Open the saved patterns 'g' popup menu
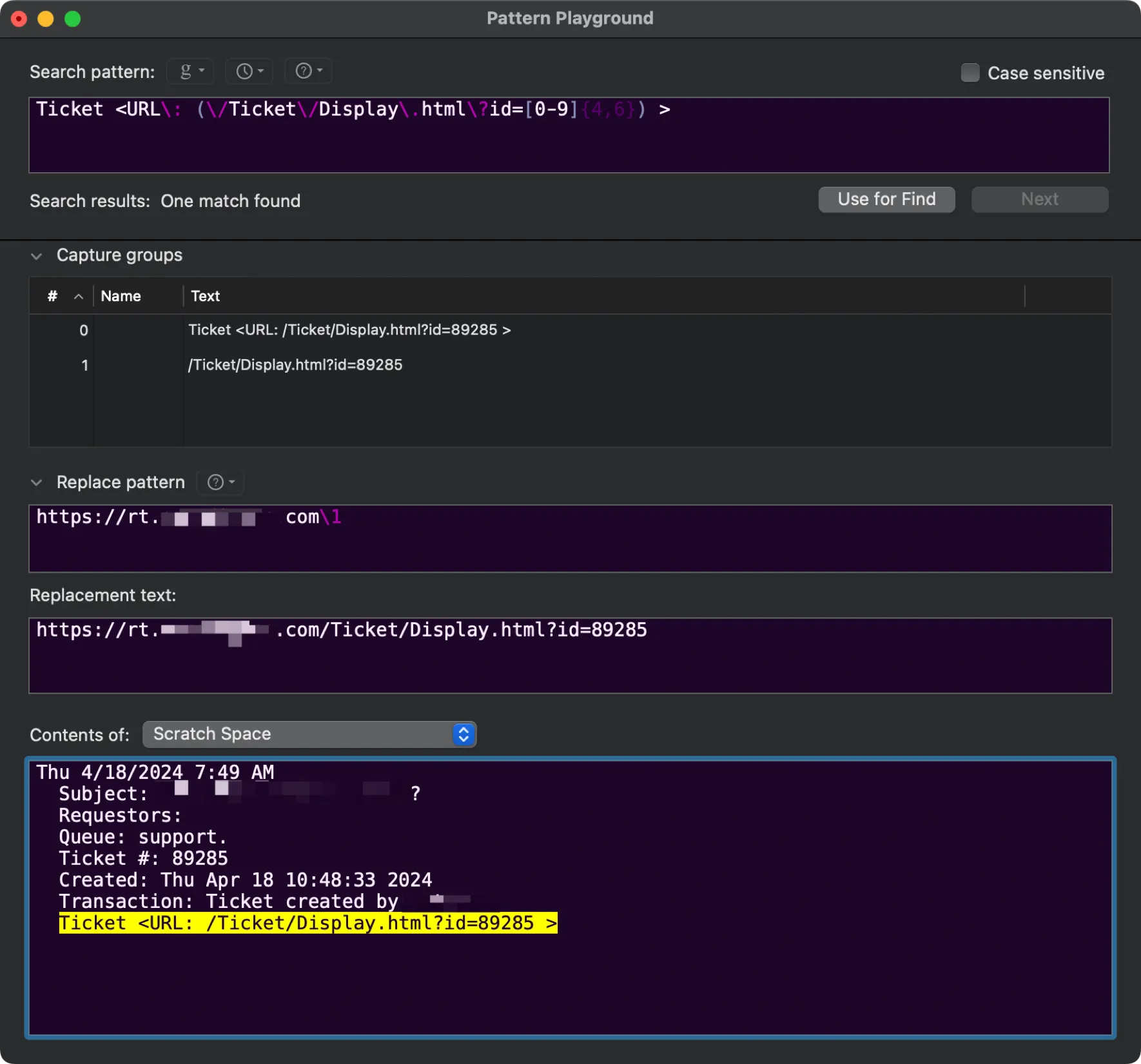The height and width of the screenshot is (1064, 1141). point(190,71)
